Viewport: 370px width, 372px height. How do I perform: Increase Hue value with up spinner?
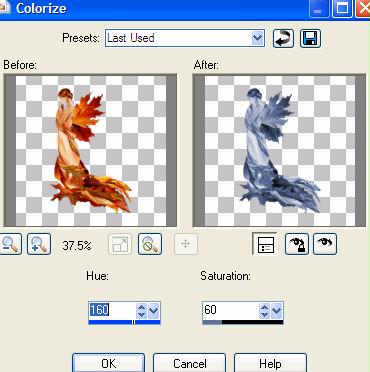(141, 307)
